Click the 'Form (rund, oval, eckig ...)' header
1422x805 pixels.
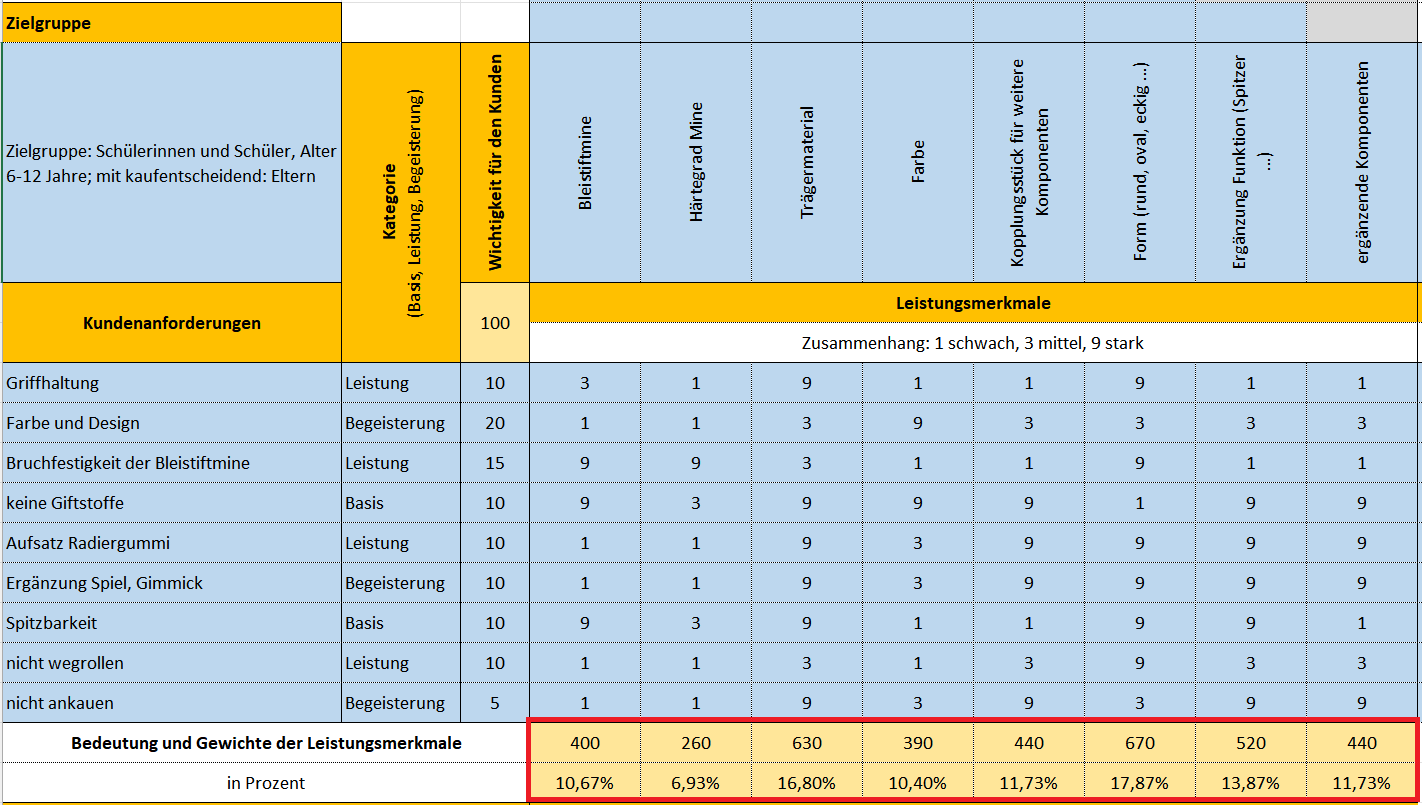click(x=1140, y=163)
